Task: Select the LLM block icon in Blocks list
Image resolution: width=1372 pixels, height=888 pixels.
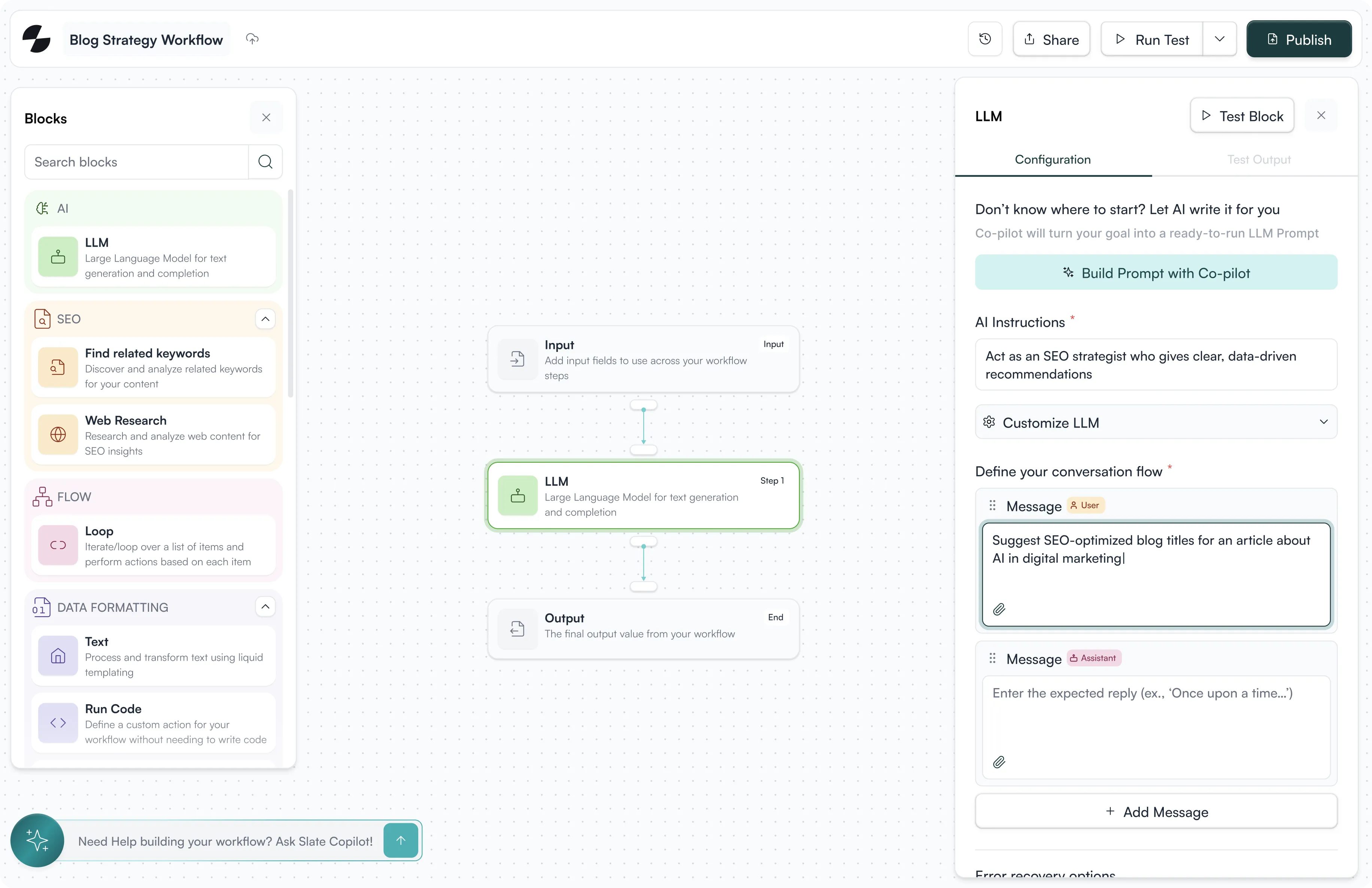Action: 58,257
